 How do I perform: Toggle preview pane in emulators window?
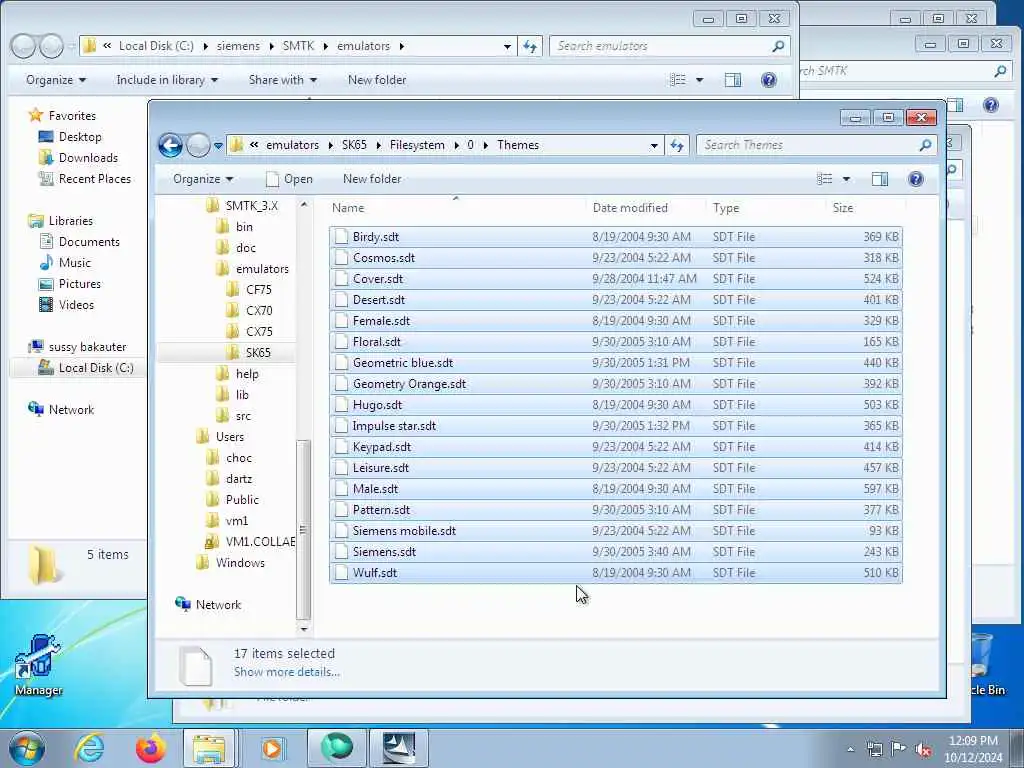[733, 80]
